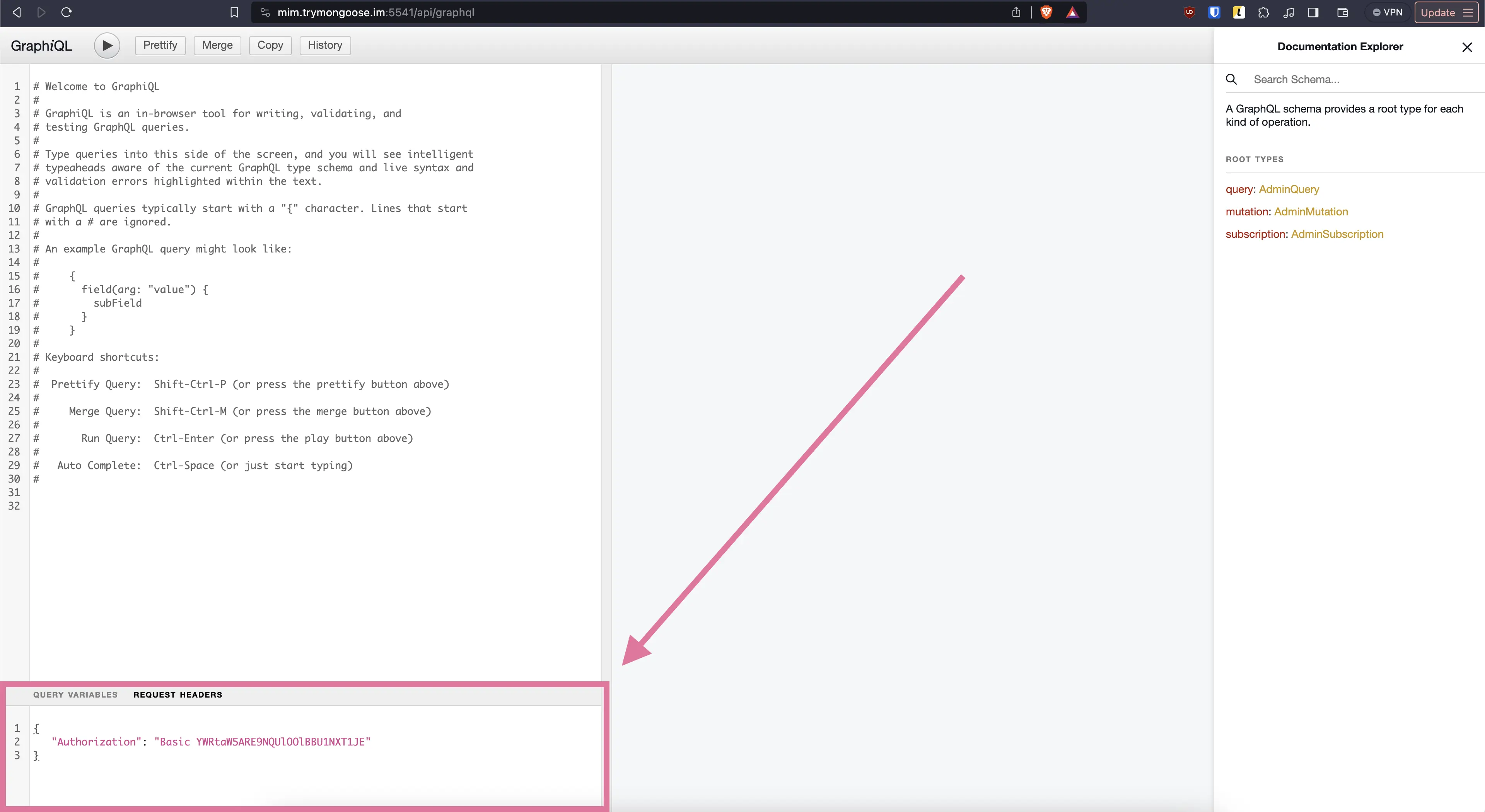Click the 'subField' example line
Screen dimensions: 1485x812
tap(118, 303)
